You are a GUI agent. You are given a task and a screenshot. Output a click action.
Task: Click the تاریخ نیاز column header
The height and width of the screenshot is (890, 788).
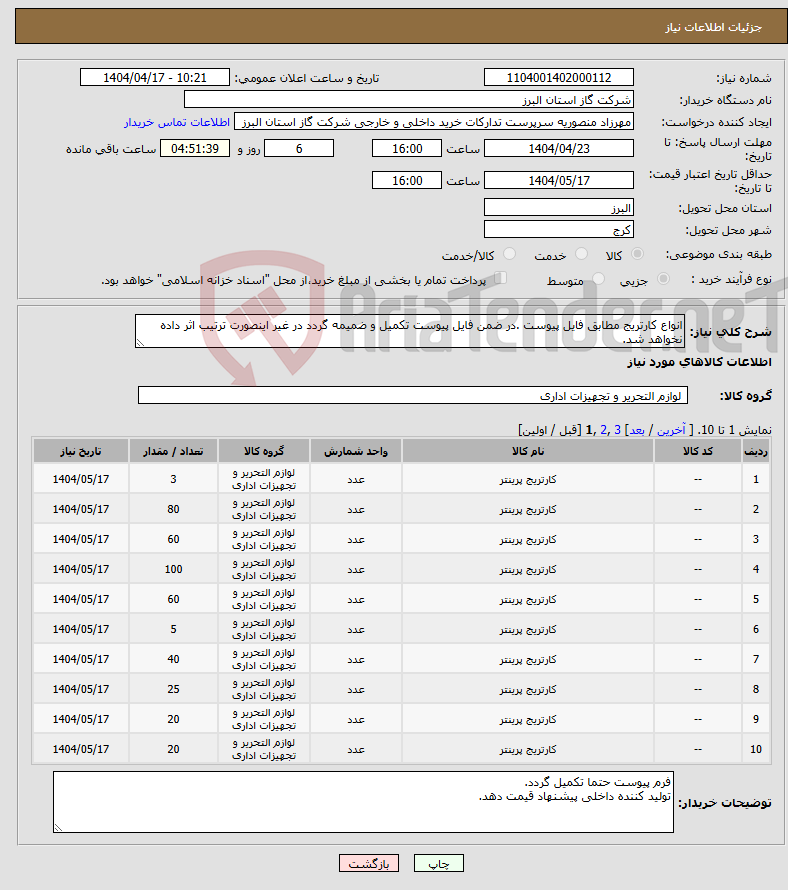click(x=81, y=451)
